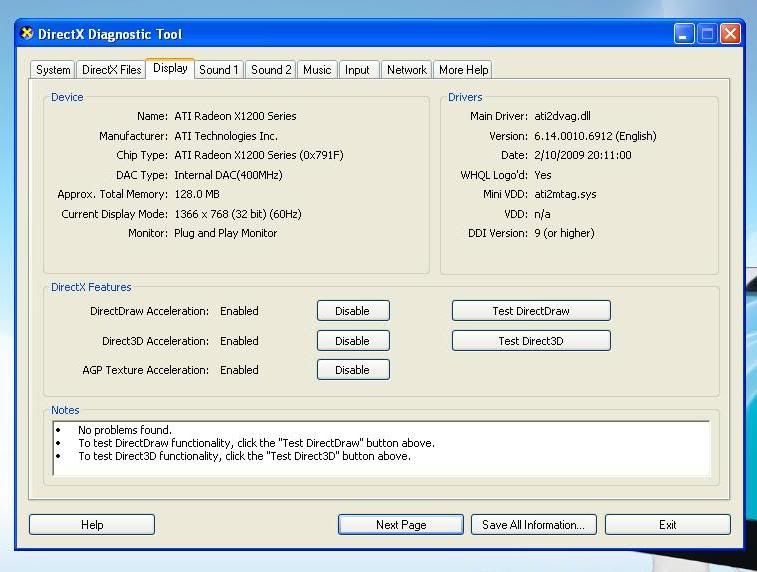Click 'Internal DAC(400MHz)' value
Viewport: 757px width, 572px height.
pyautogui.click(x=228, y=175)
